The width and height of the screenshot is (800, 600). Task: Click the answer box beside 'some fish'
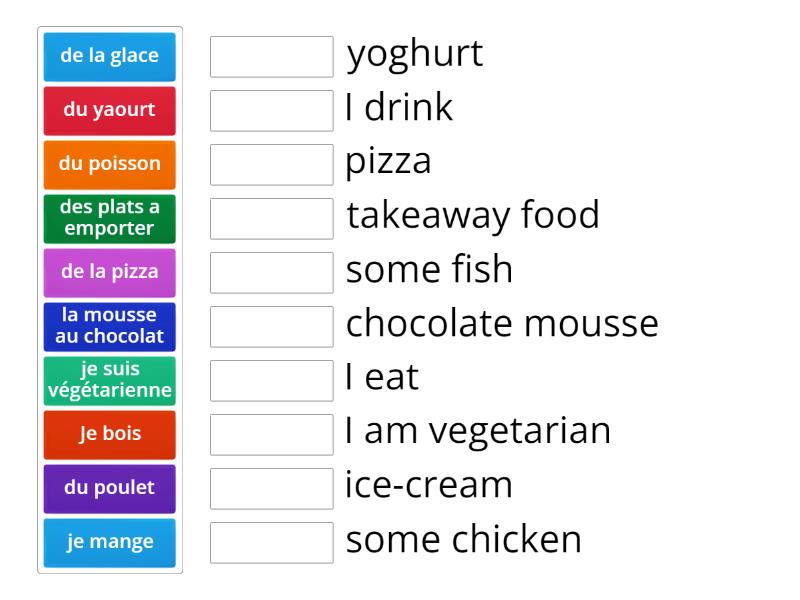(x=271, y=273)
